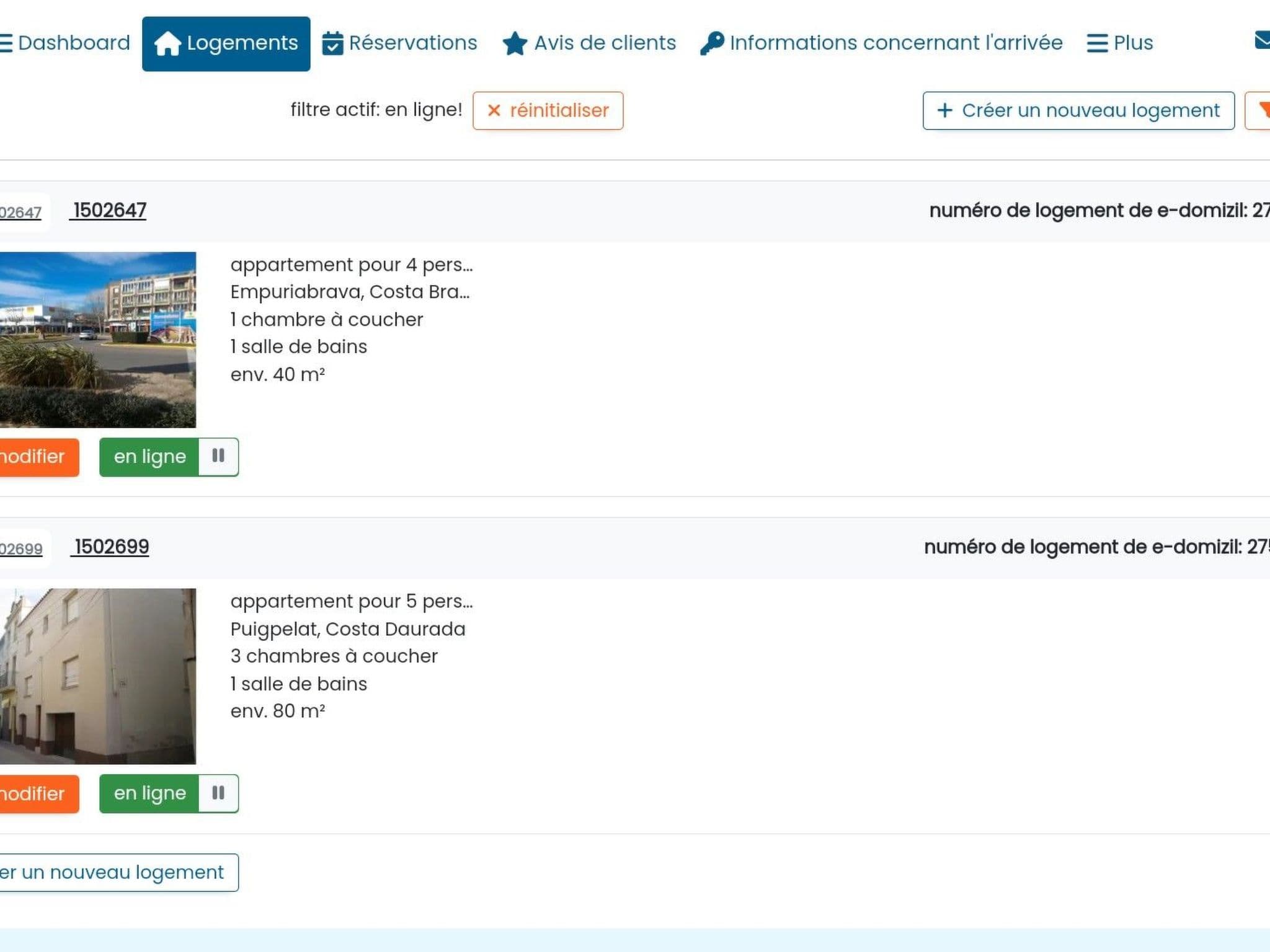The width and height of the screenshot is (1270, 952).
Task: Click the key icon for arrival information
Action: click(x=711, y=43)
